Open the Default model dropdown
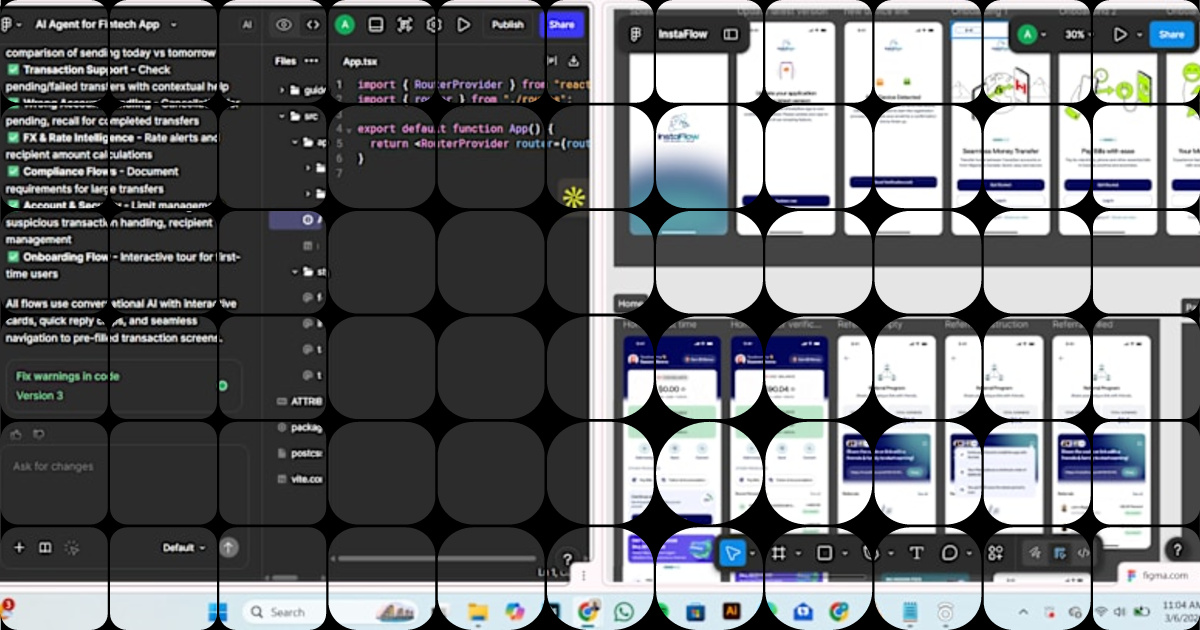1200x630 pixels. 183,548
